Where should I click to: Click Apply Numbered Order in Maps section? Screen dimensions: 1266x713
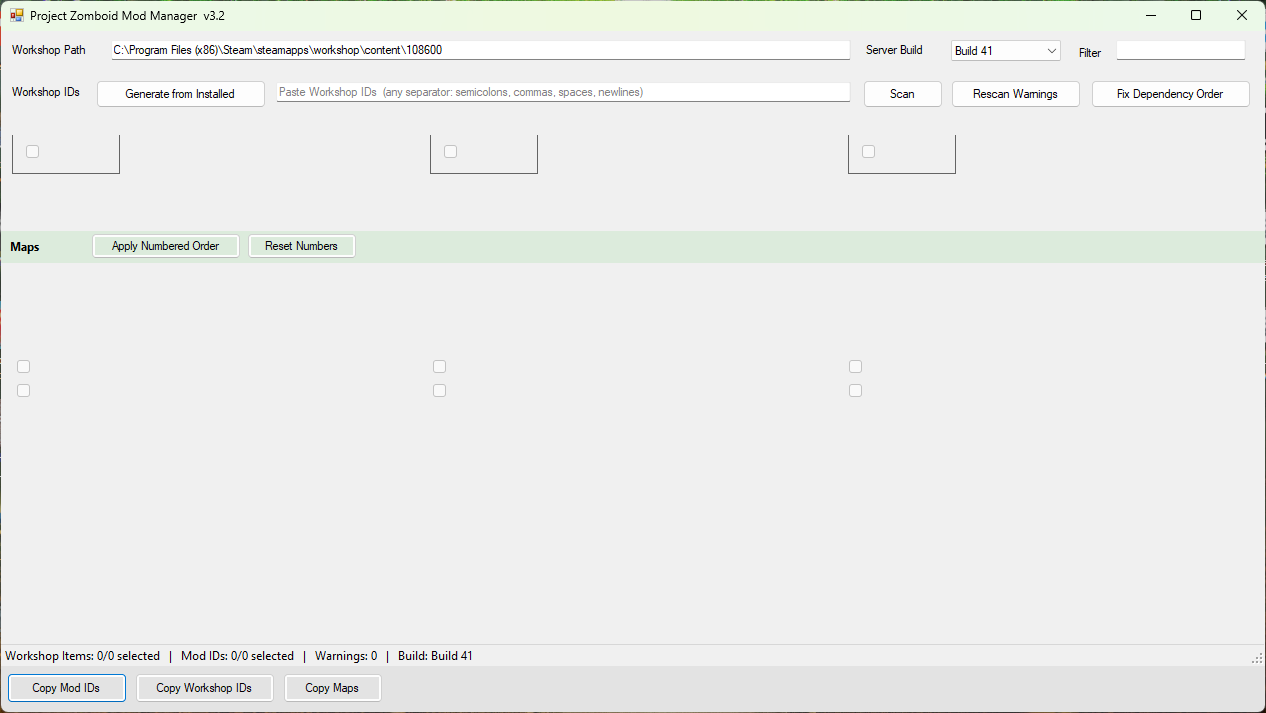[x=165, y=246]
